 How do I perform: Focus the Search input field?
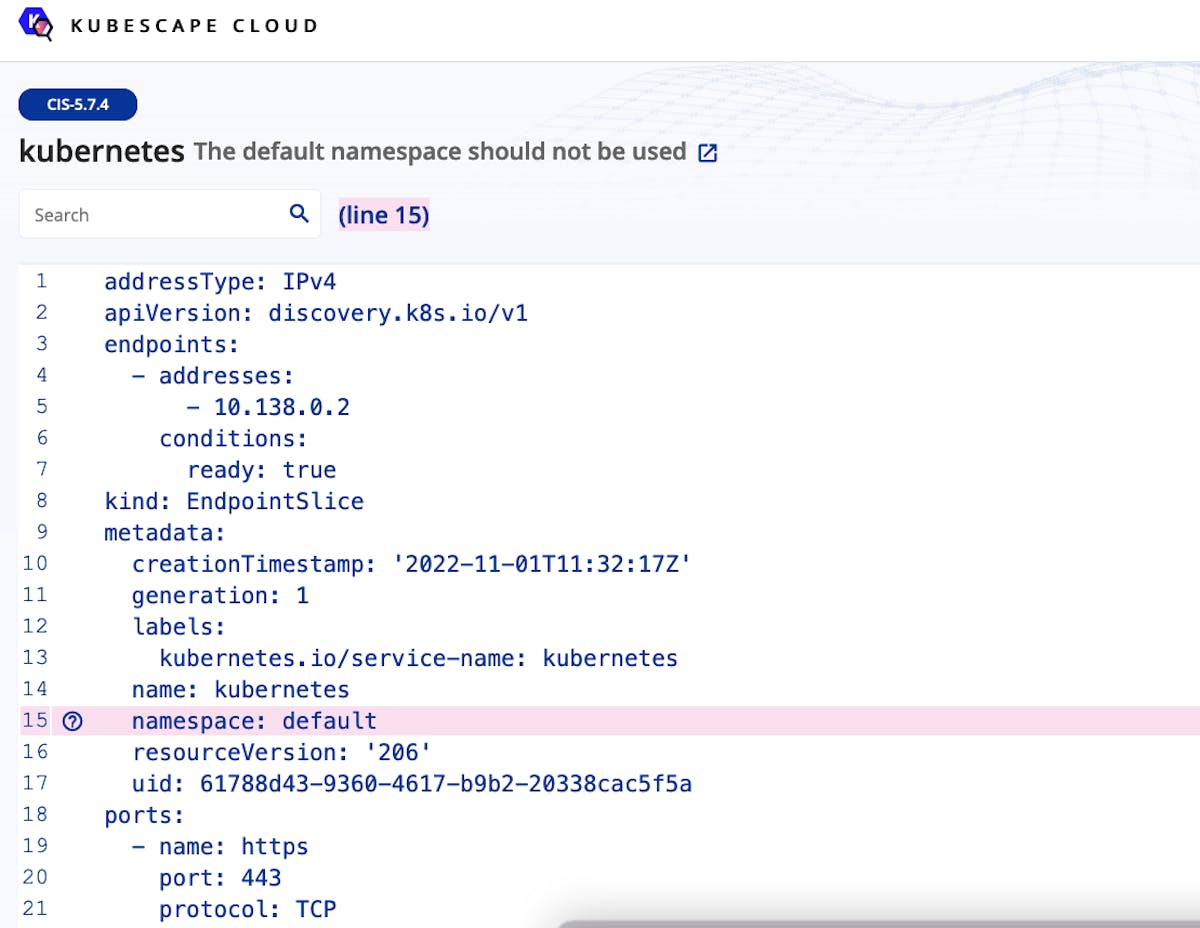coord(150,214)
